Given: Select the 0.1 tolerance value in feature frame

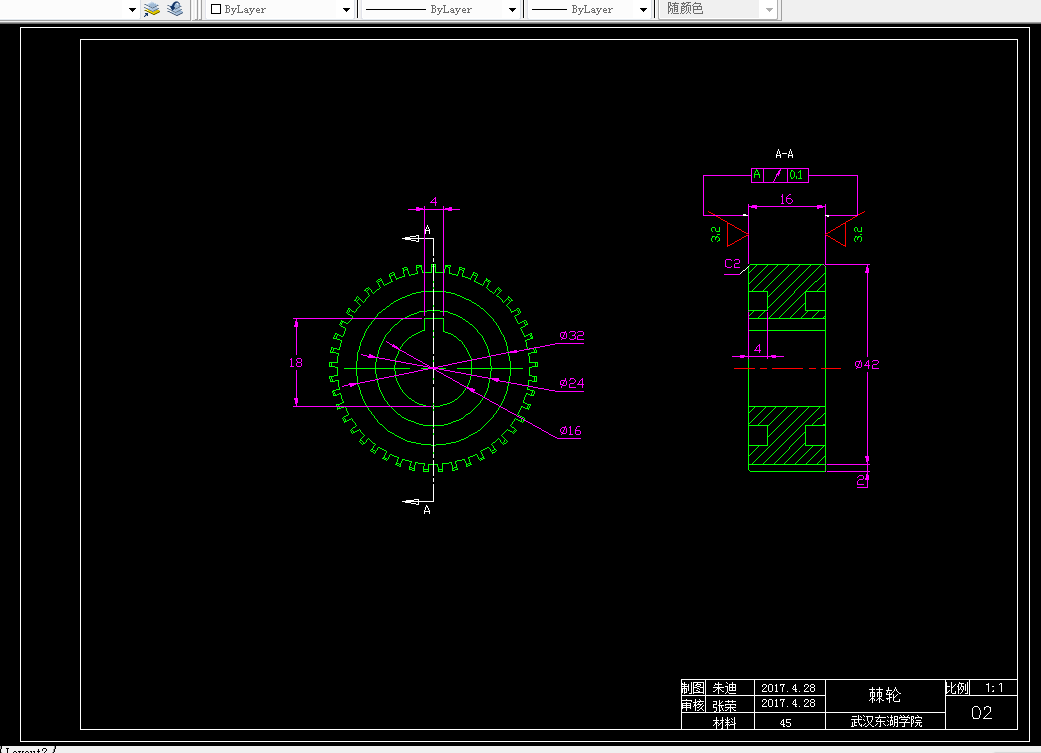Looking at the screenshot, I should [x=798, y=175].
